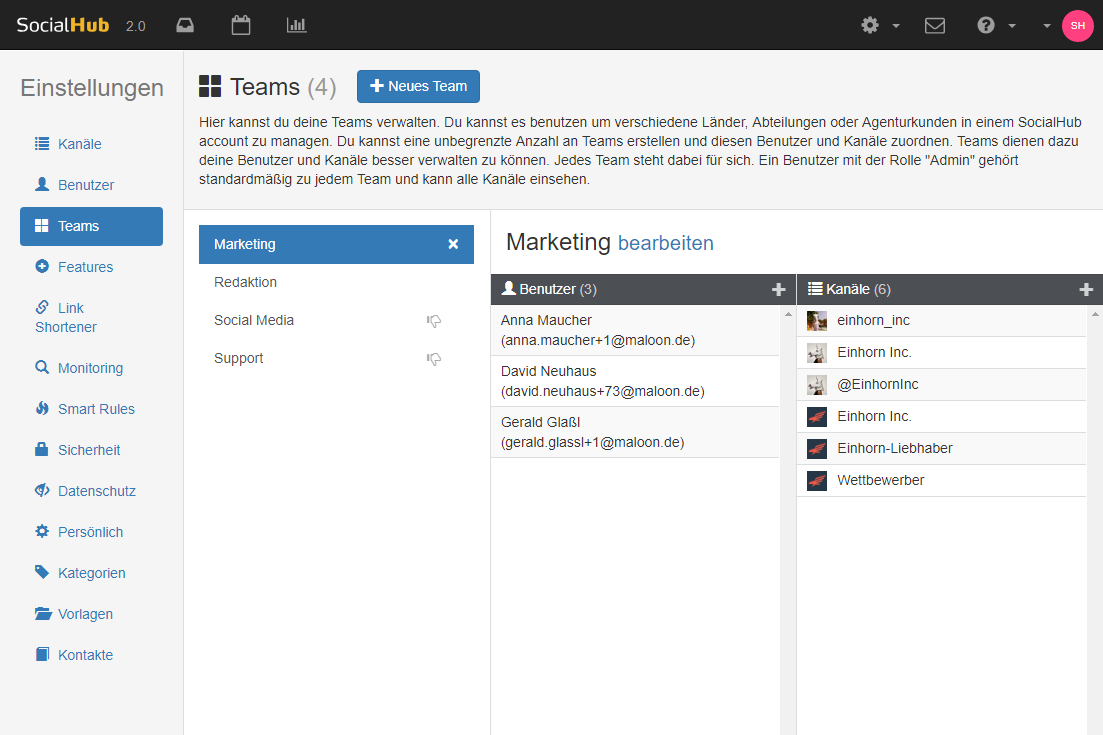Select user Anna Maucher

tap(635, 331)
